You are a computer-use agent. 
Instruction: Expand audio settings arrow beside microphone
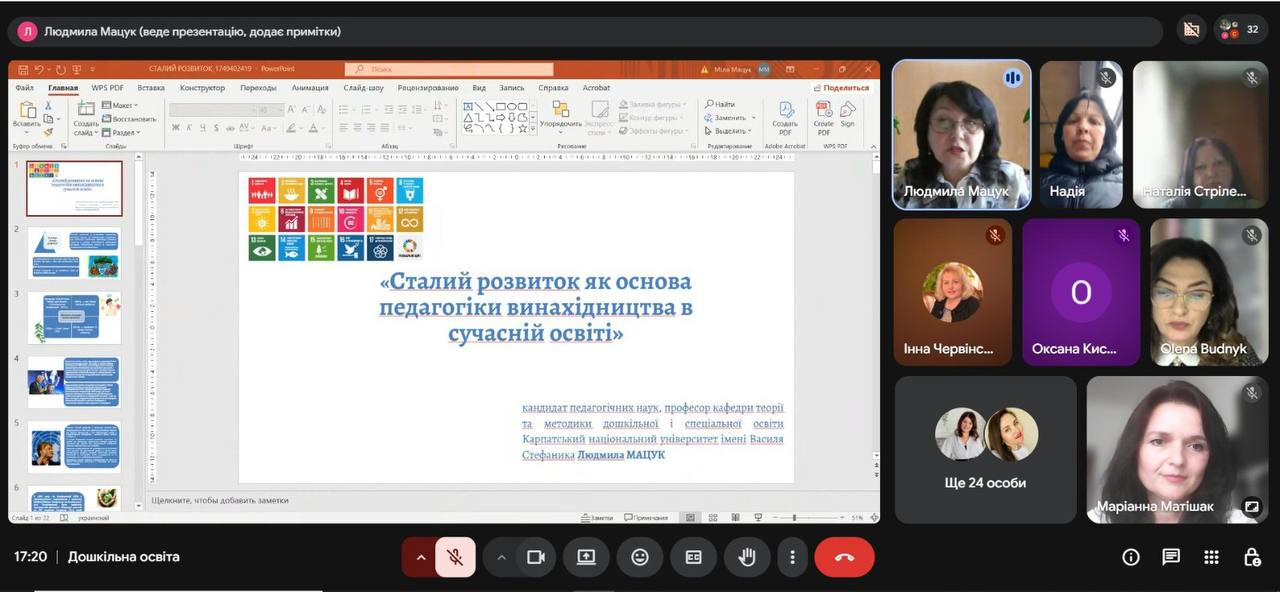pyautogui.click(x=420, y=557)
